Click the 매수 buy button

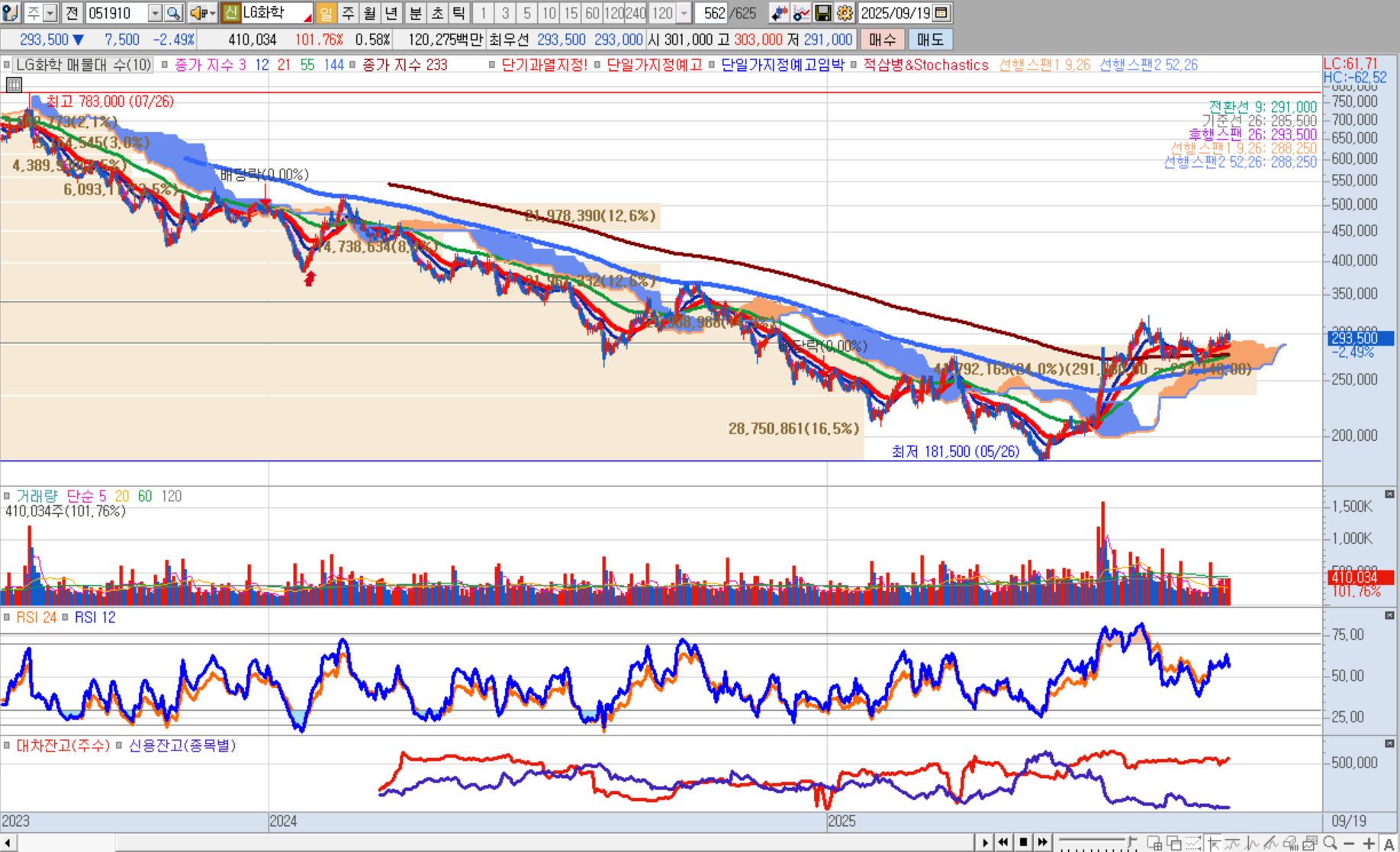[882, 40]
